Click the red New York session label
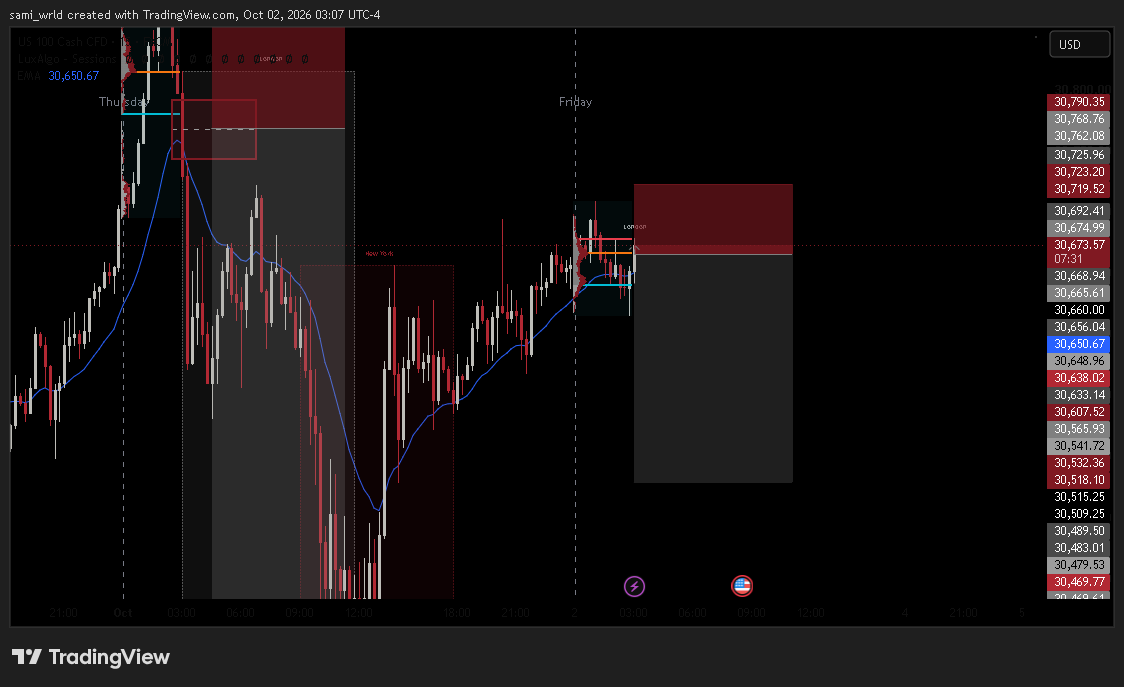 click(x=379, y=253)
